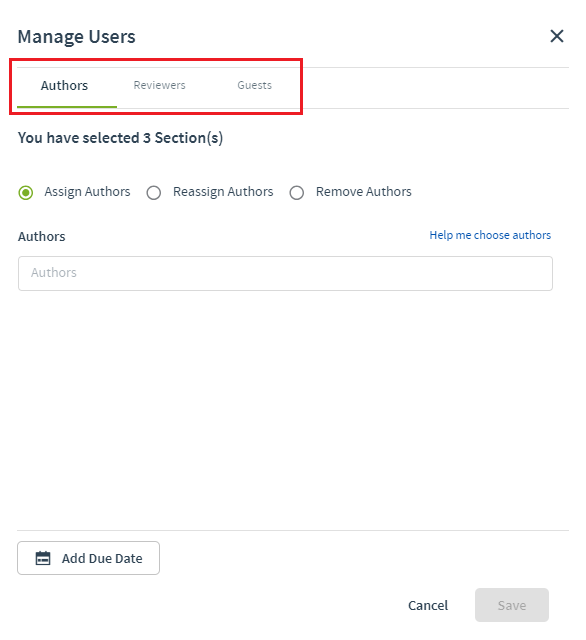The width and height of the screenshot is (586, 640).
Task: Click the 'Remove Authors' label text
Action: click(x=364, y=191)
